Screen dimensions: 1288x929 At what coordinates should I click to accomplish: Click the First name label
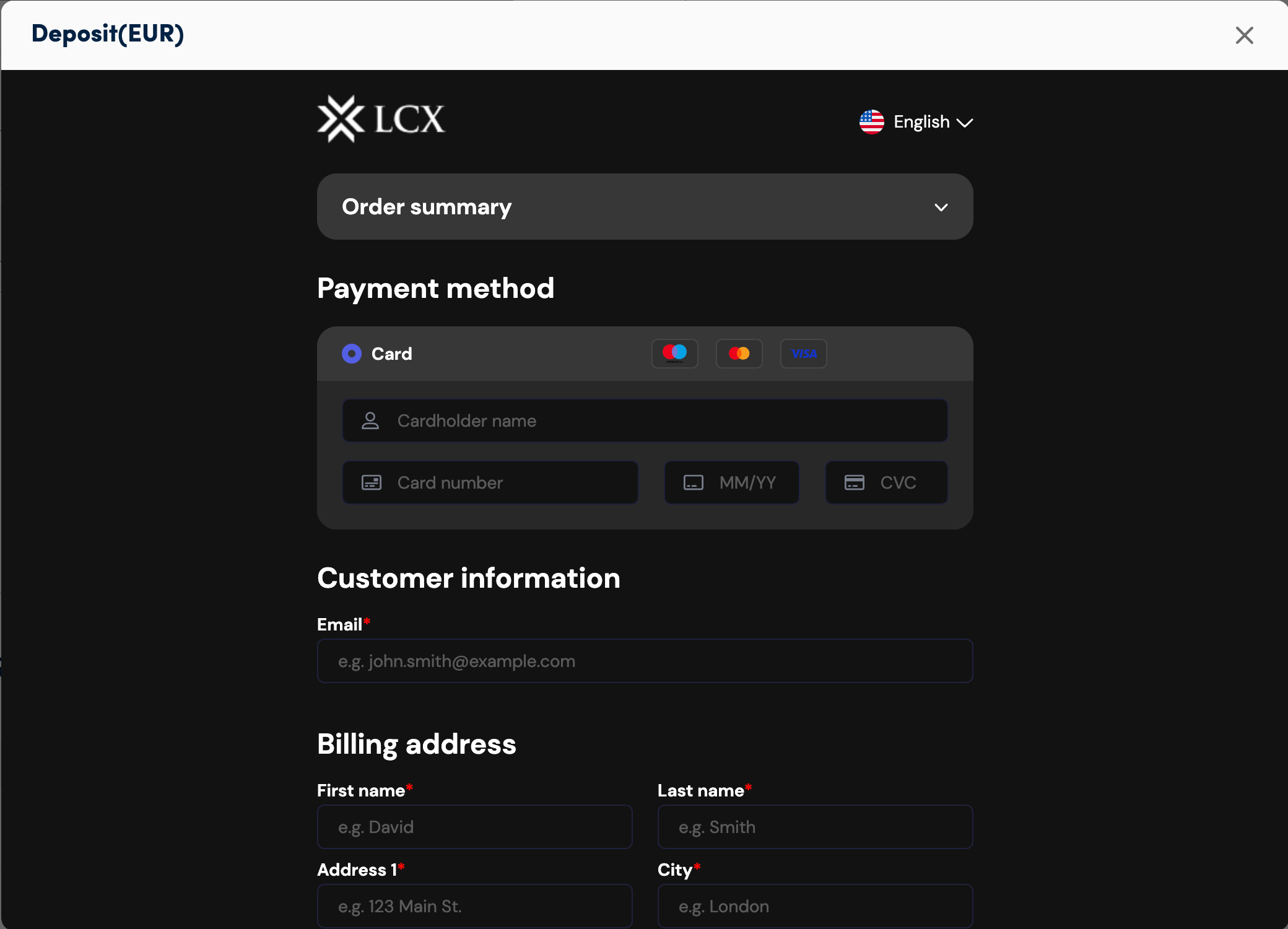coord(365,790)
